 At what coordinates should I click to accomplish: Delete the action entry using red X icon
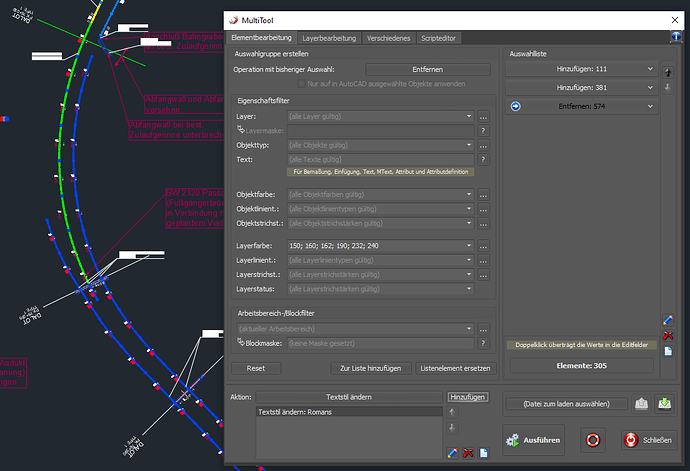[468, 453]
